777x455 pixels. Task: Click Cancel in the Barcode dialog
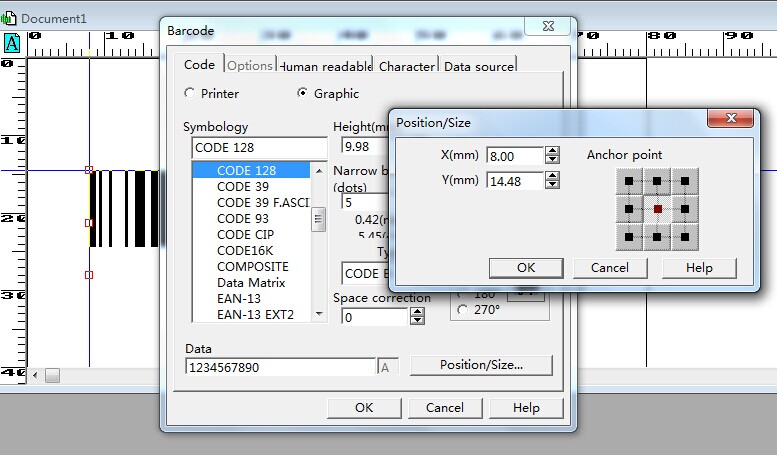(444, 408)
